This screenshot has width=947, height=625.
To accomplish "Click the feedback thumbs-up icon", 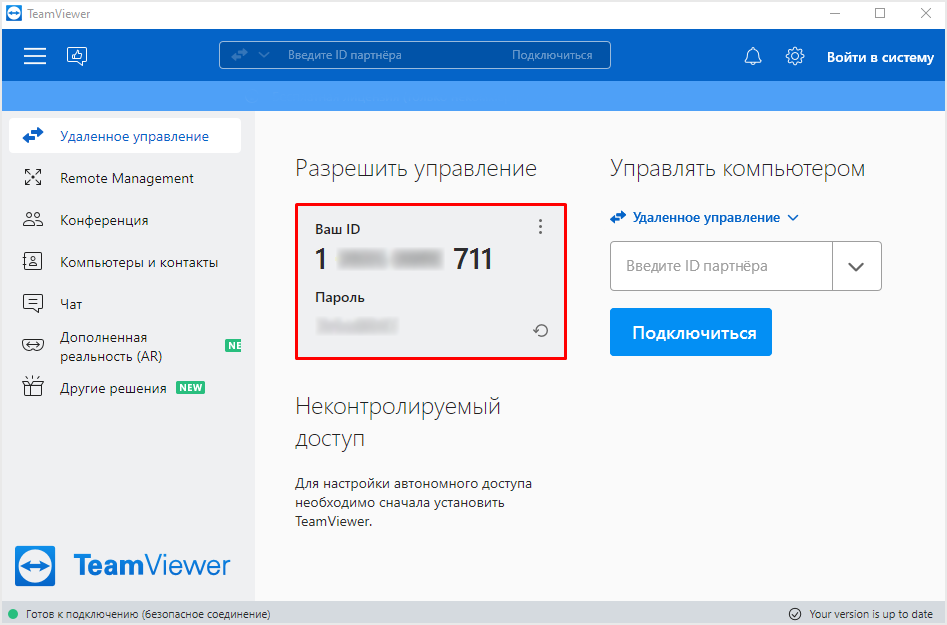I will click(77, 56).
